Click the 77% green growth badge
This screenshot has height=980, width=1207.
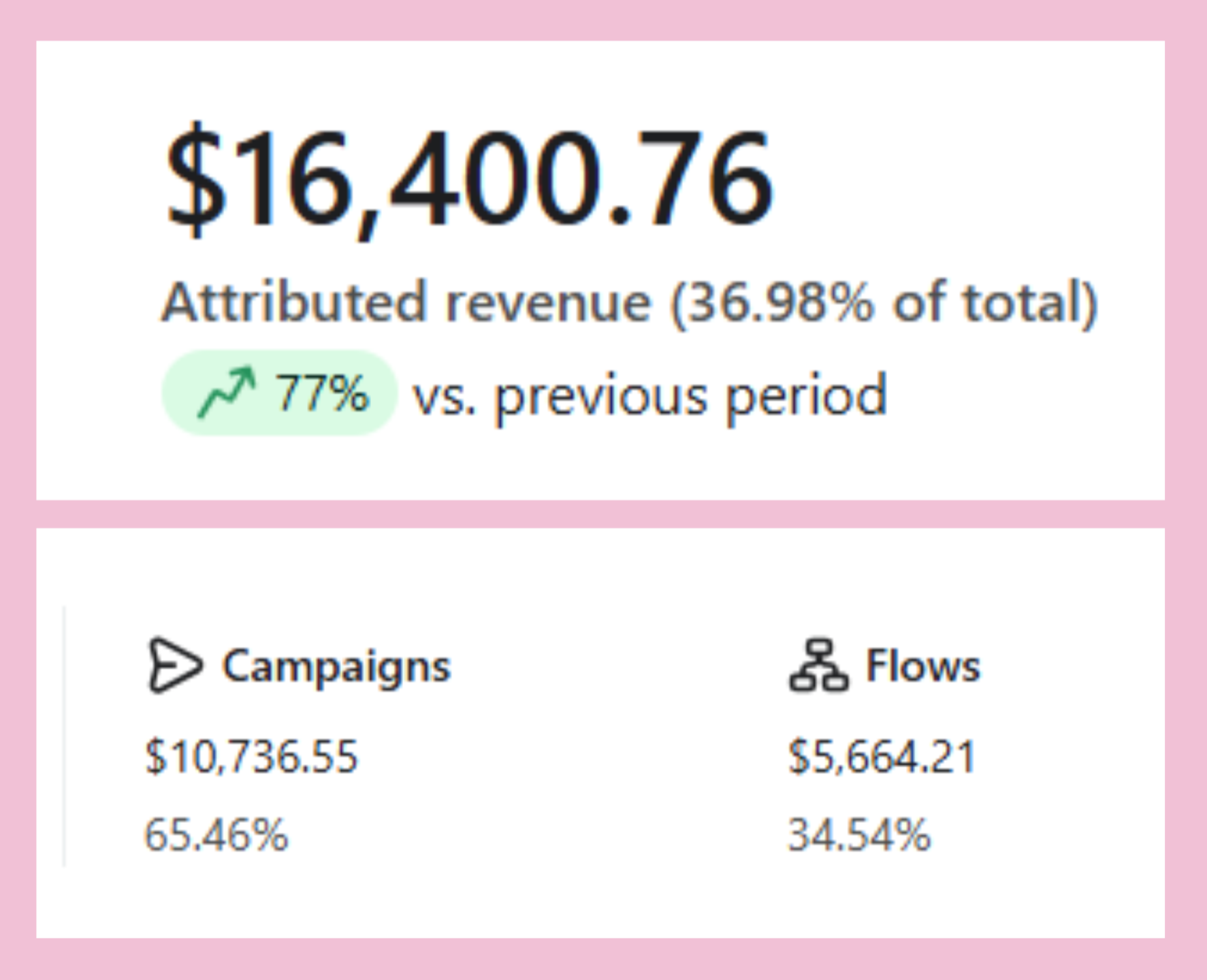click(x=279, y=393)
